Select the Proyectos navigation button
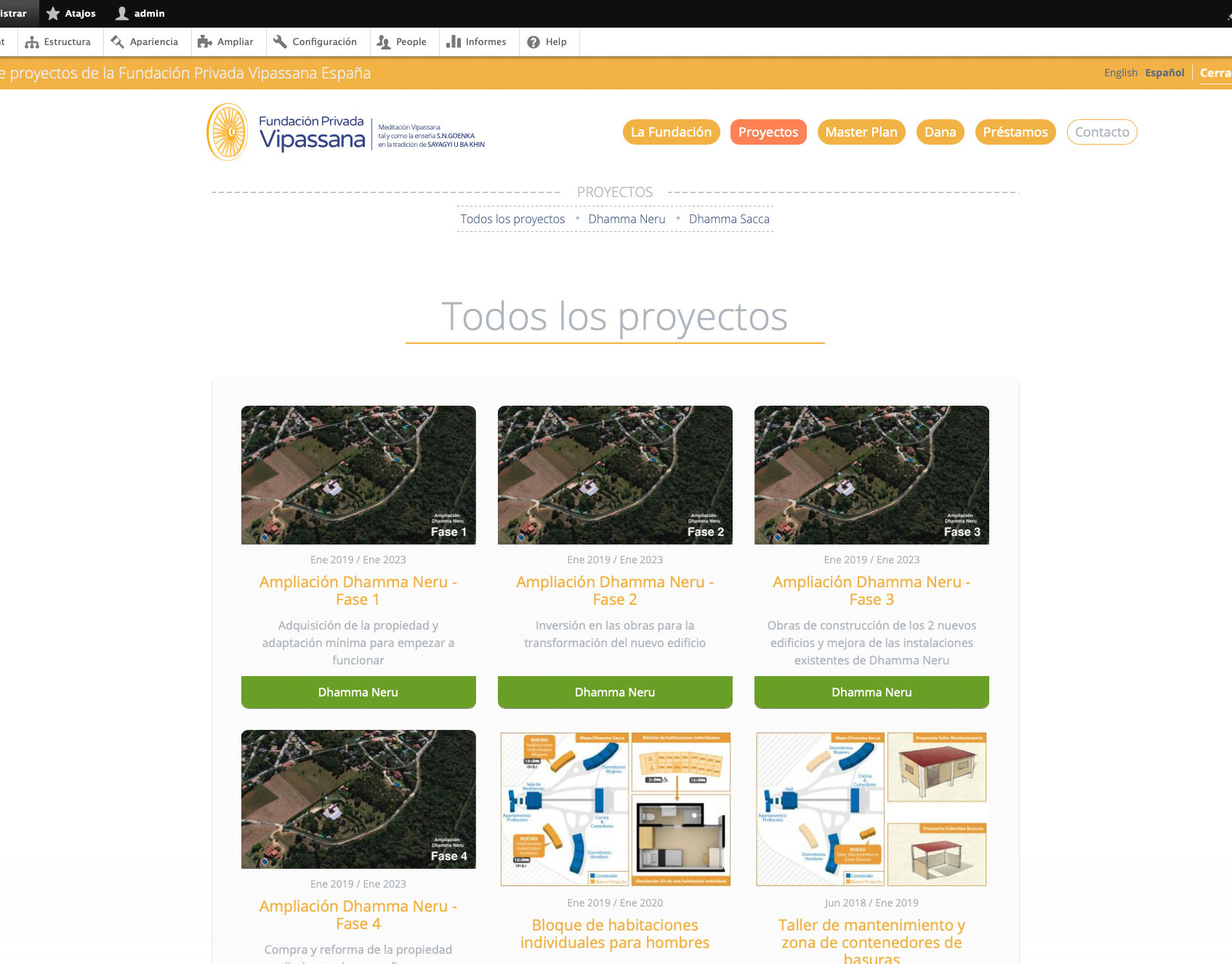 click(768, 132)
